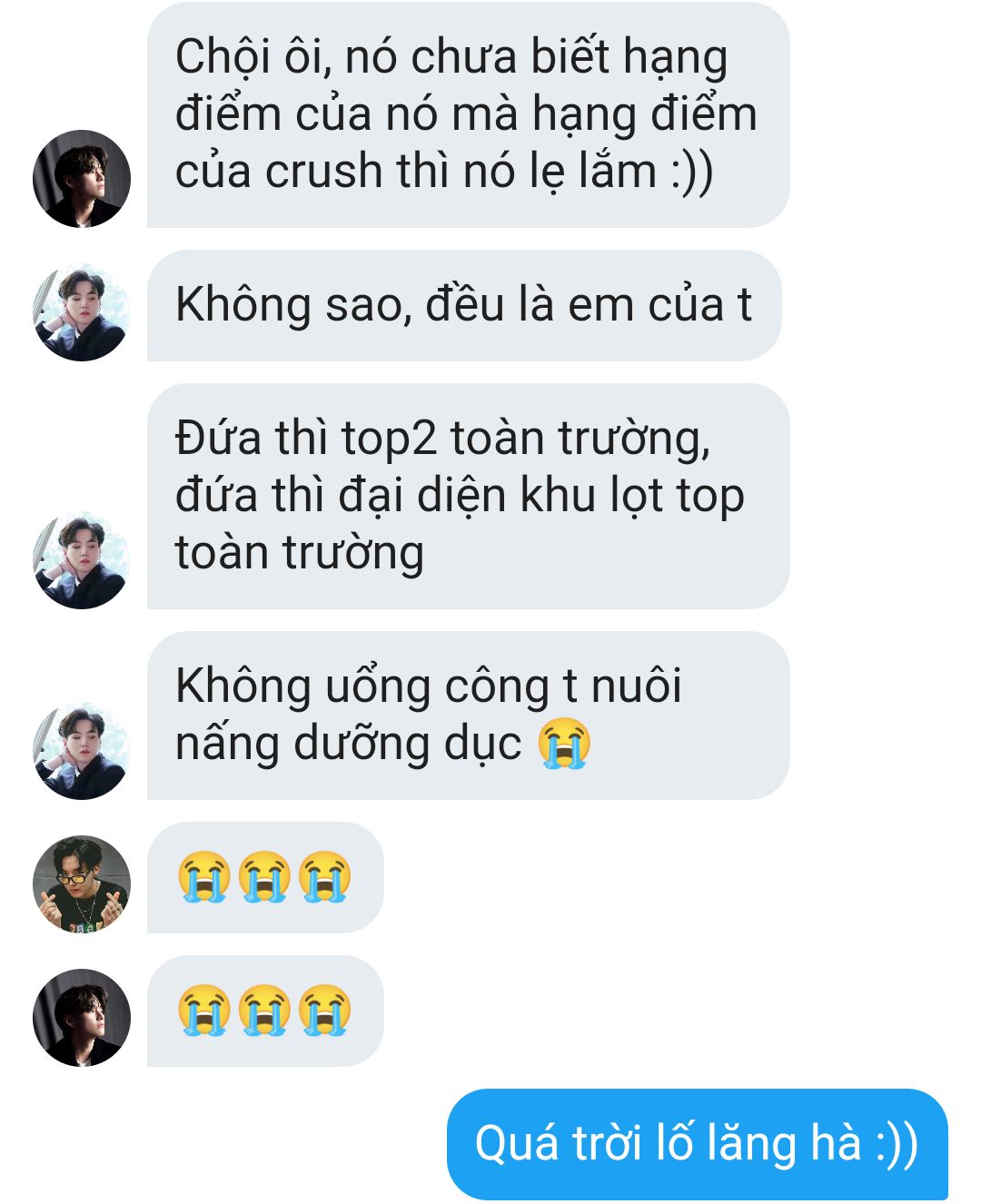Select the blue 'Quá trời lố lăng hà' bubble
This screenshot has height=1204, width=981.
tap(698, 1144)
